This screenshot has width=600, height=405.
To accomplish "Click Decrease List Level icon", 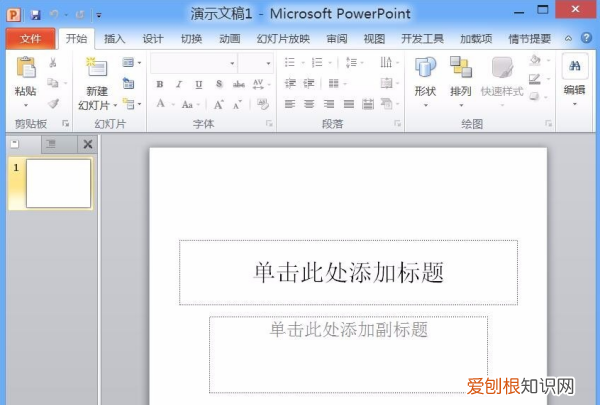I will (290, 83).
